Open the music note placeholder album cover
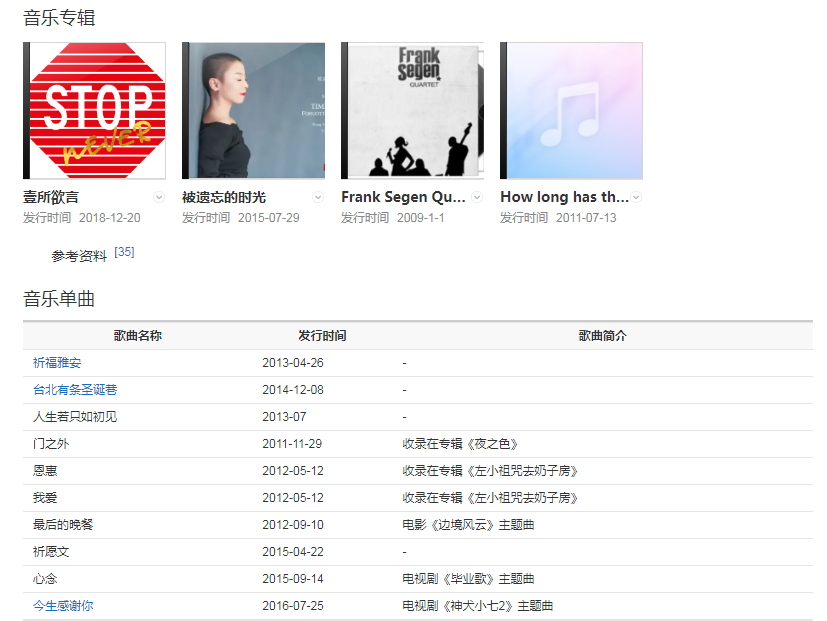 click(571, 111)
